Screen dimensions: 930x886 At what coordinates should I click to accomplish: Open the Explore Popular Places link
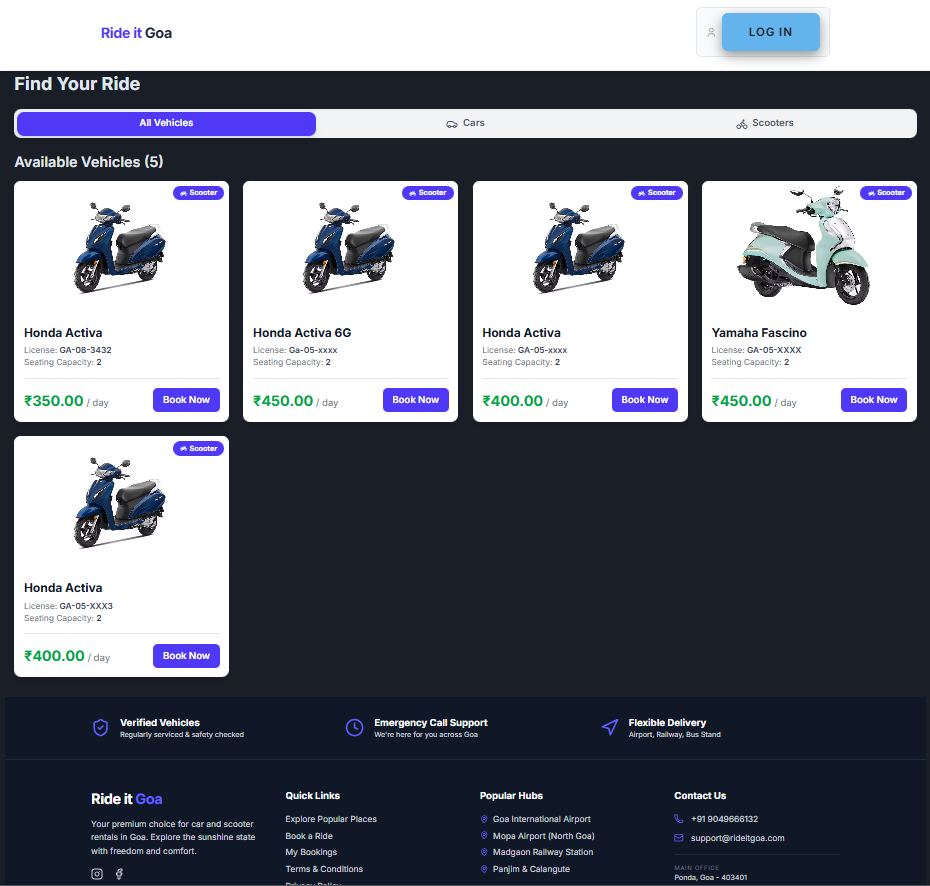(x=331, y=819)
